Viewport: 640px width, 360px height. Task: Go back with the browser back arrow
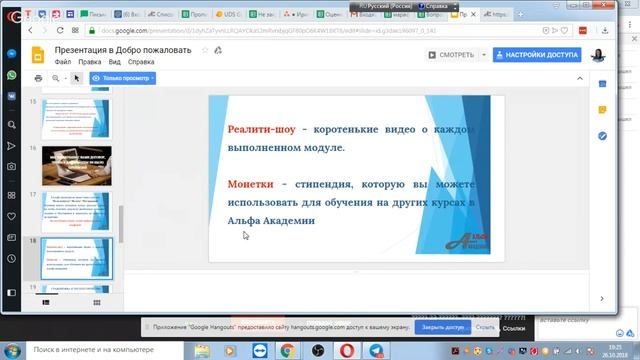(x=31, y=31)
